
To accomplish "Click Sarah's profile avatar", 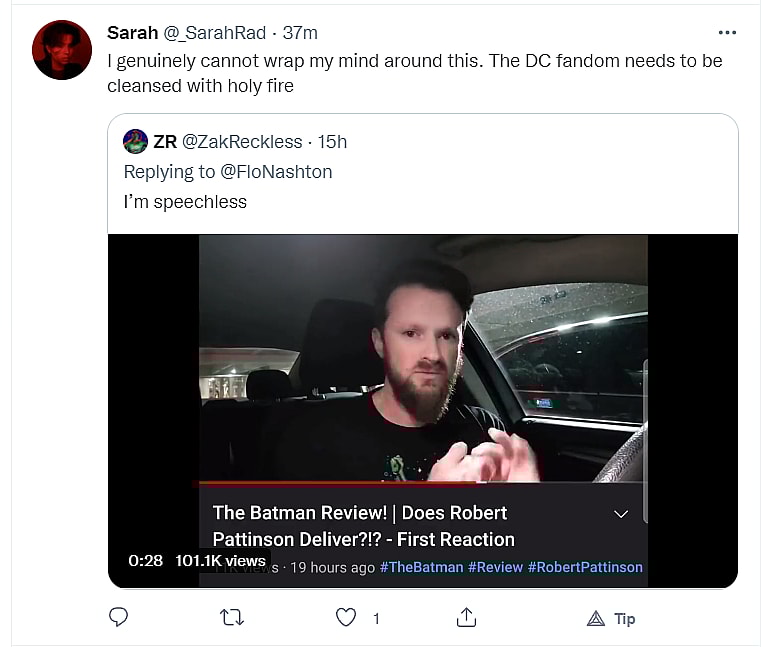I will click(62, 50).
